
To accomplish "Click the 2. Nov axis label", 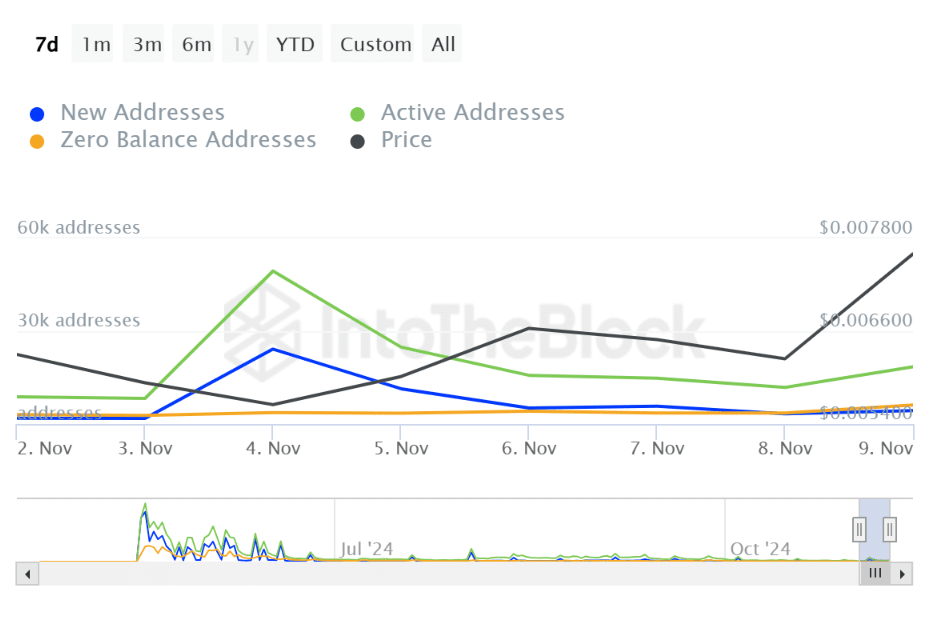I will click(45, 448).
